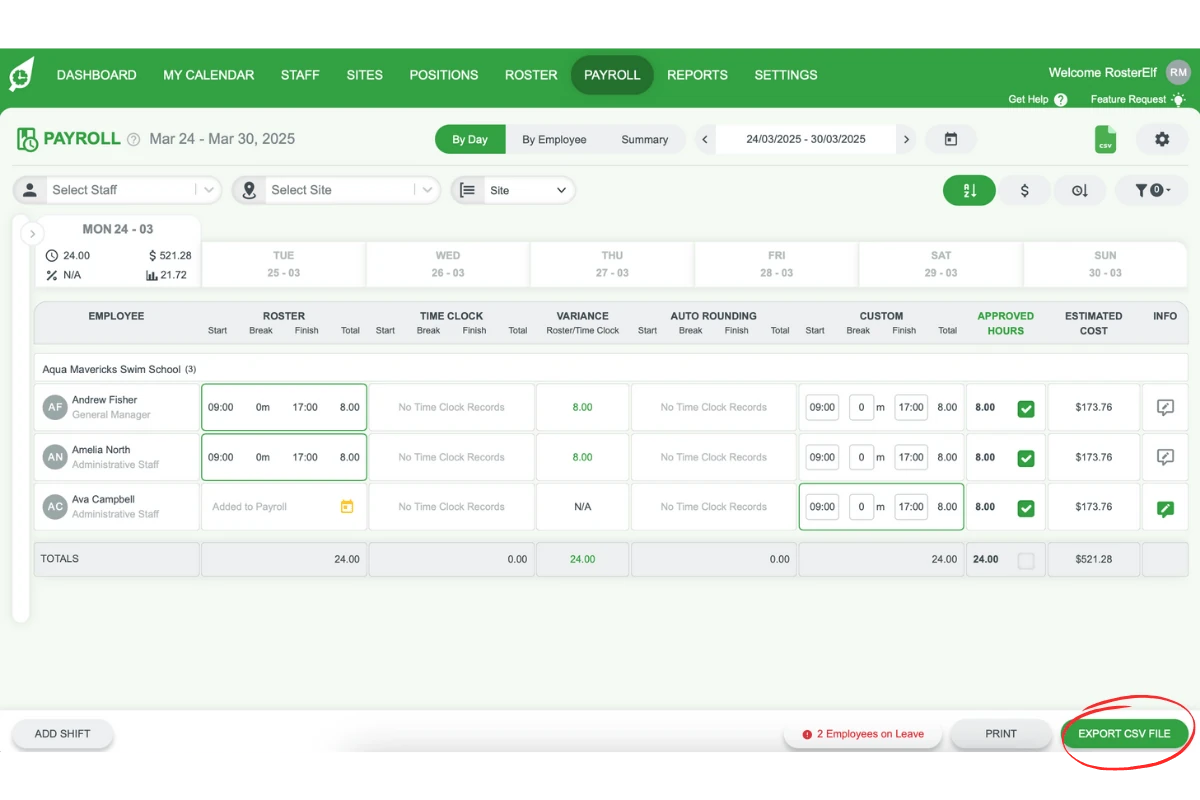Open the Dashboard menu
This screenshot has height=800, width=1200.
96,75
